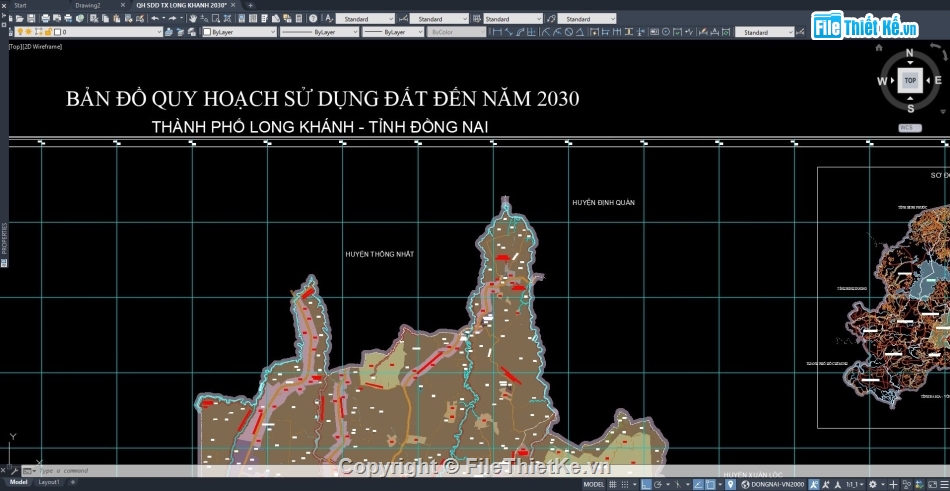This screenshot has width=950, height=491.
Task: Click the DONGNAI-VN2000 coordinate system button
Action: click(773, 484)
